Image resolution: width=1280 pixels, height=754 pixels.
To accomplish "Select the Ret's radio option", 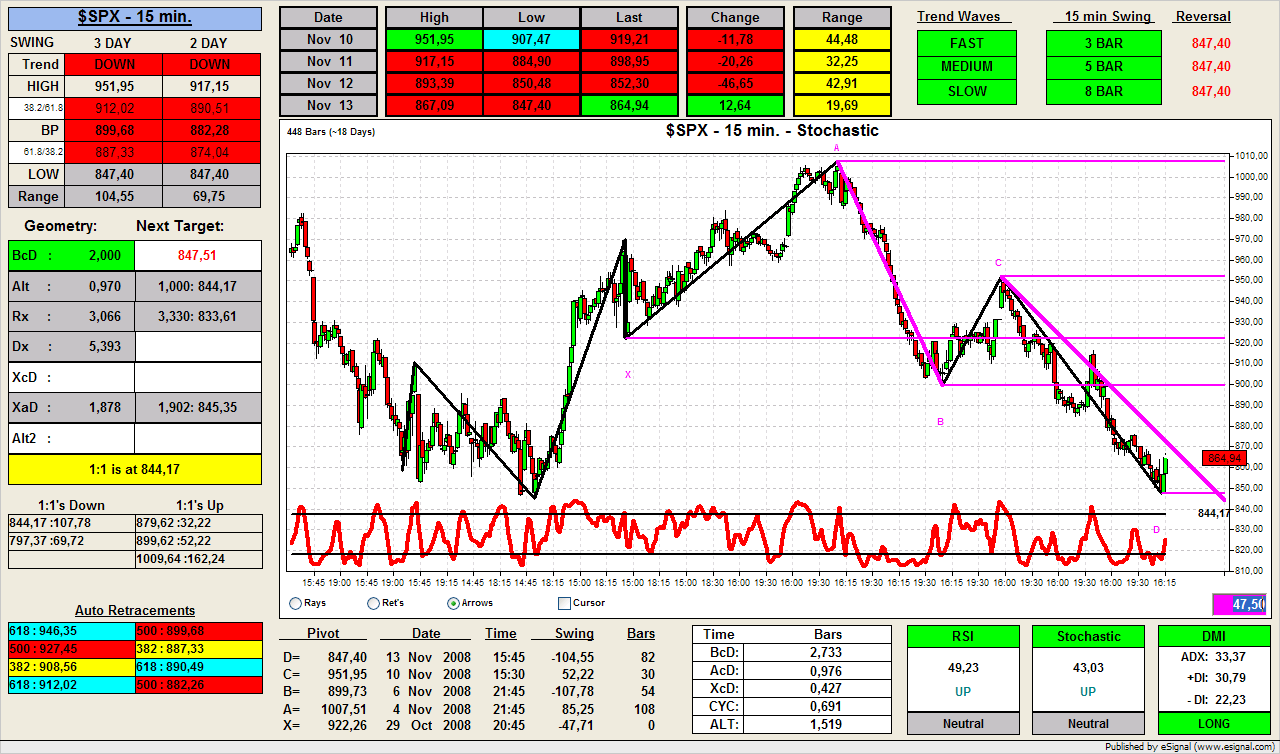I will pyautogui.click(x=373, y=603).
